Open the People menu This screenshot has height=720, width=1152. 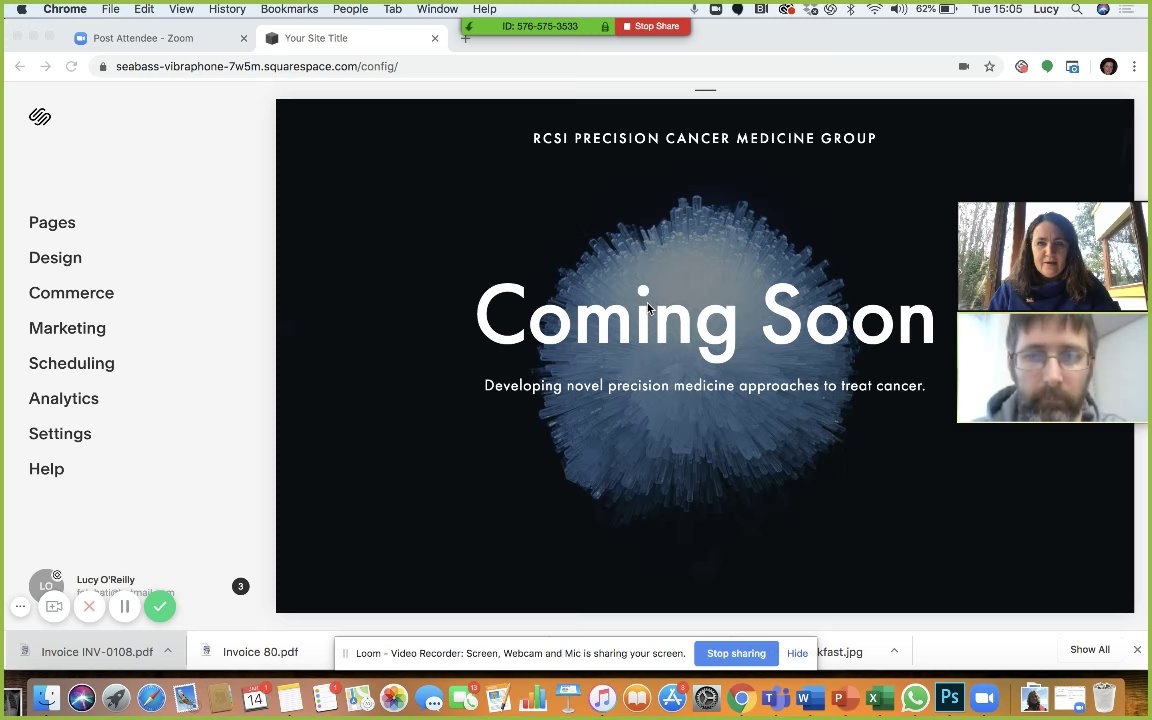350,9
